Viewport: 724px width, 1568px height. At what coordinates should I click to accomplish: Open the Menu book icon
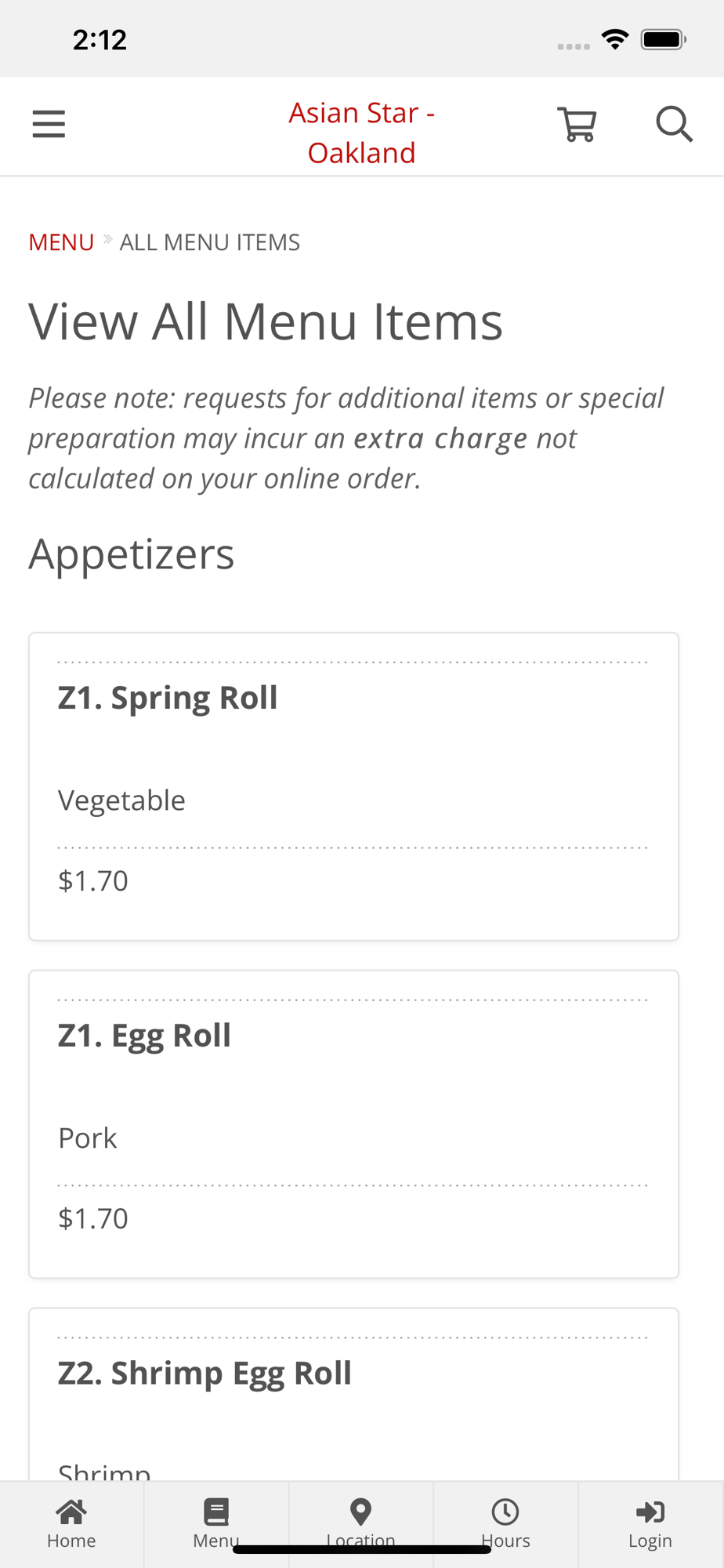pos(215,1512)
